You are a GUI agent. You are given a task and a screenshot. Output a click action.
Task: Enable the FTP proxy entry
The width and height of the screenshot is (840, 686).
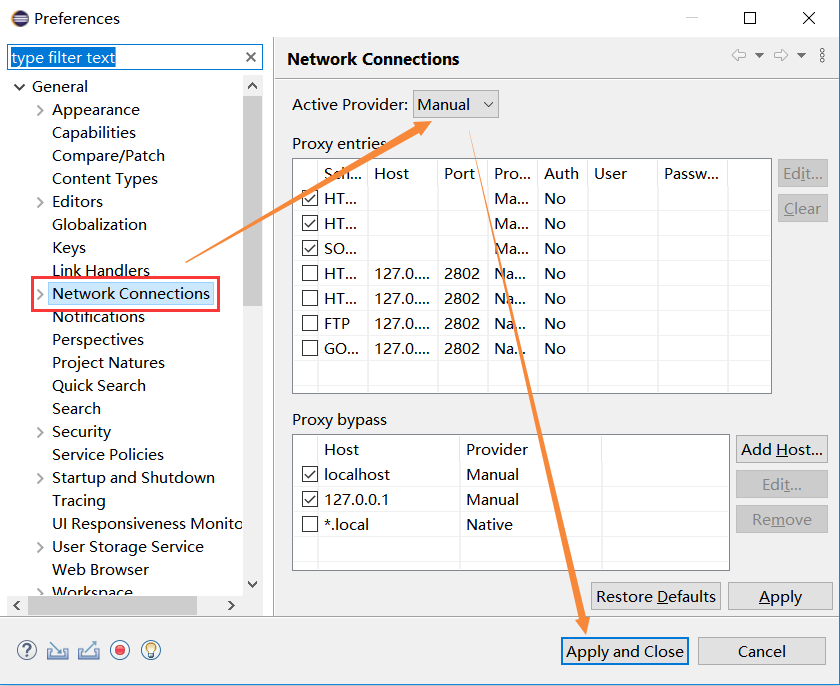coord(310,323)
